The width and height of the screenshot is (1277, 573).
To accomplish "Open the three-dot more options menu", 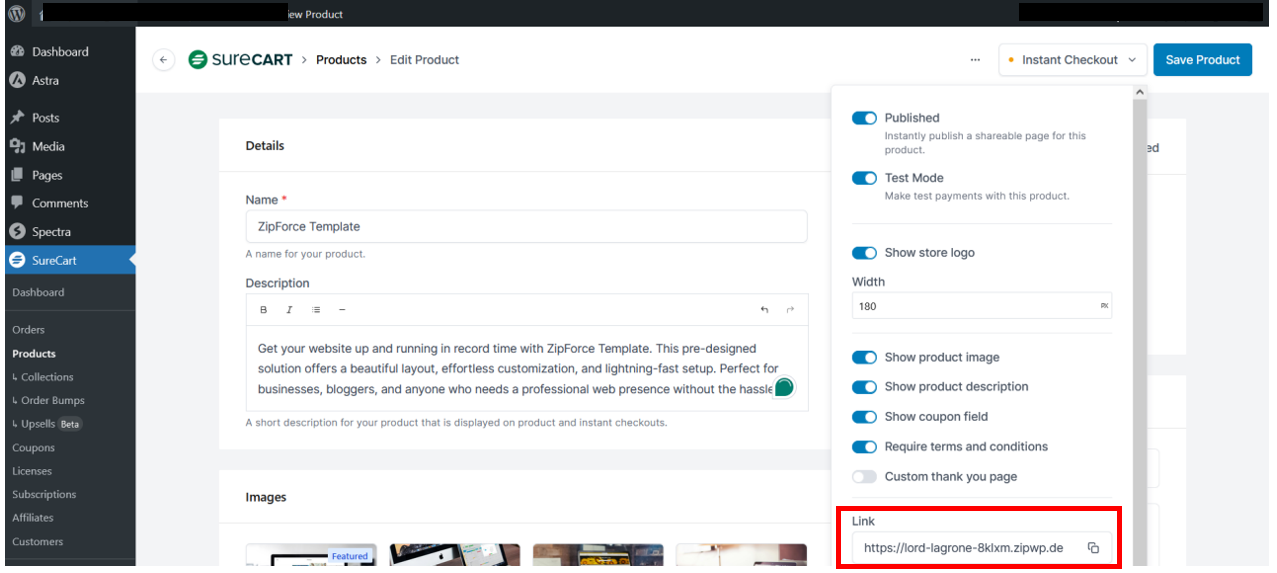I will tap(975, 60).
